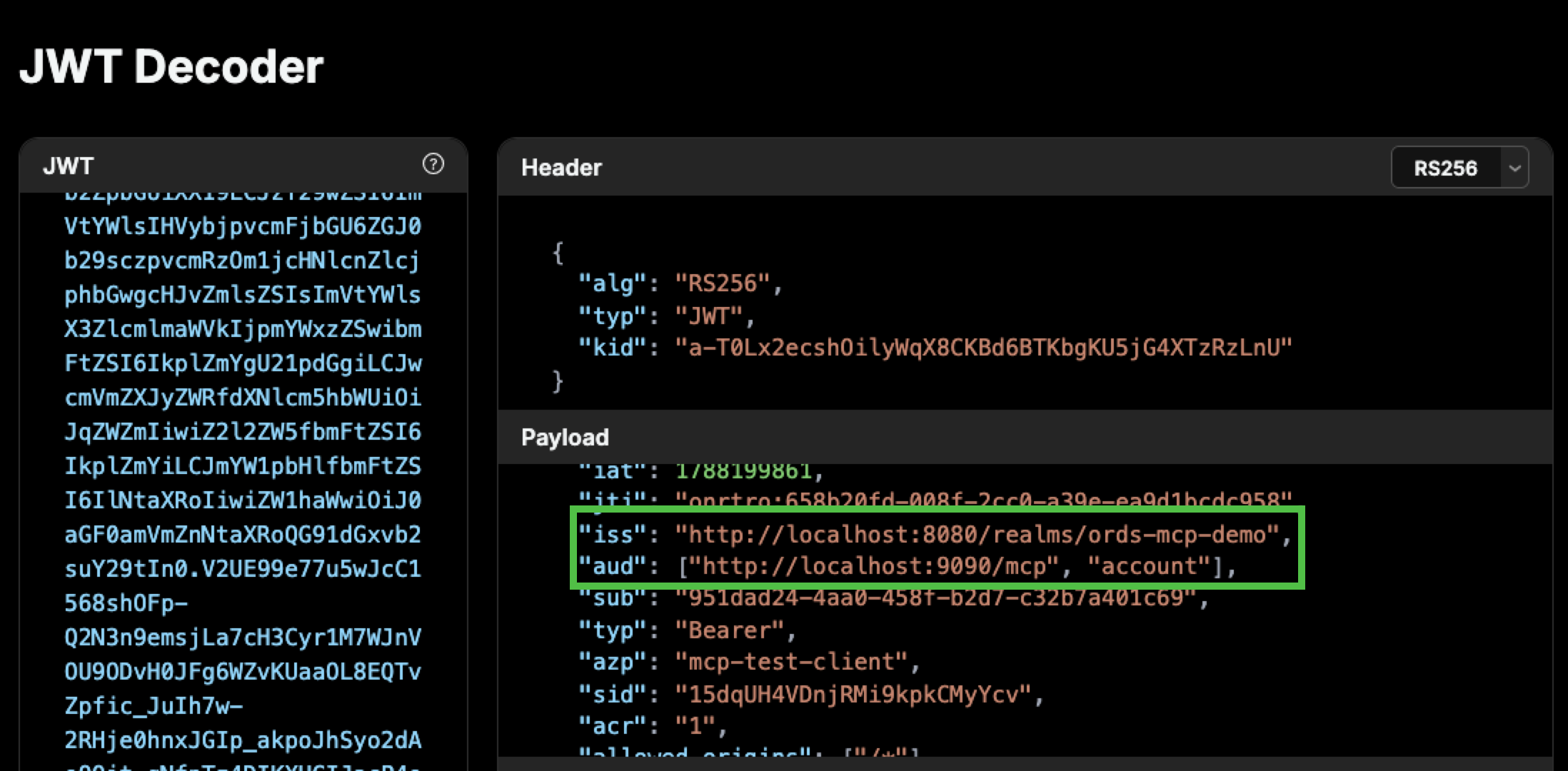1568x771 pixels.
Task: Click the iss URL http://localhost:8080/realms/ords-mcp-demo
Action: click(978, 535)
